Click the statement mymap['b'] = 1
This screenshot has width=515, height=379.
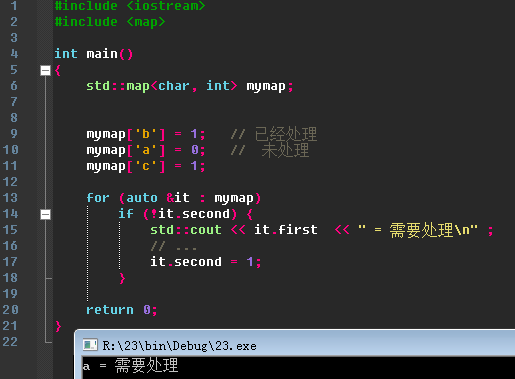[x=146, y=134]
